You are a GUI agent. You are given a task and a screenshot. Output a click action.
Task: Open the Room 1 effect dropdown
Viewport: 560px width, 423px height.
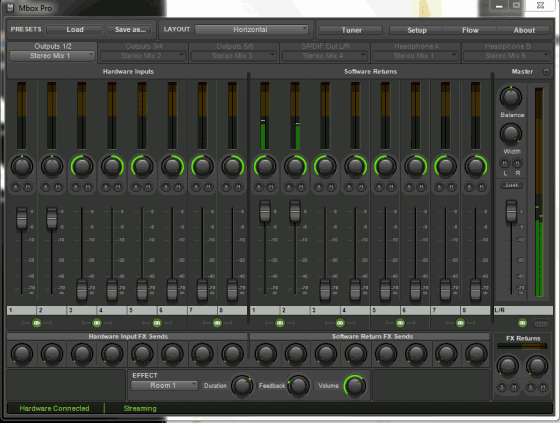164,385
